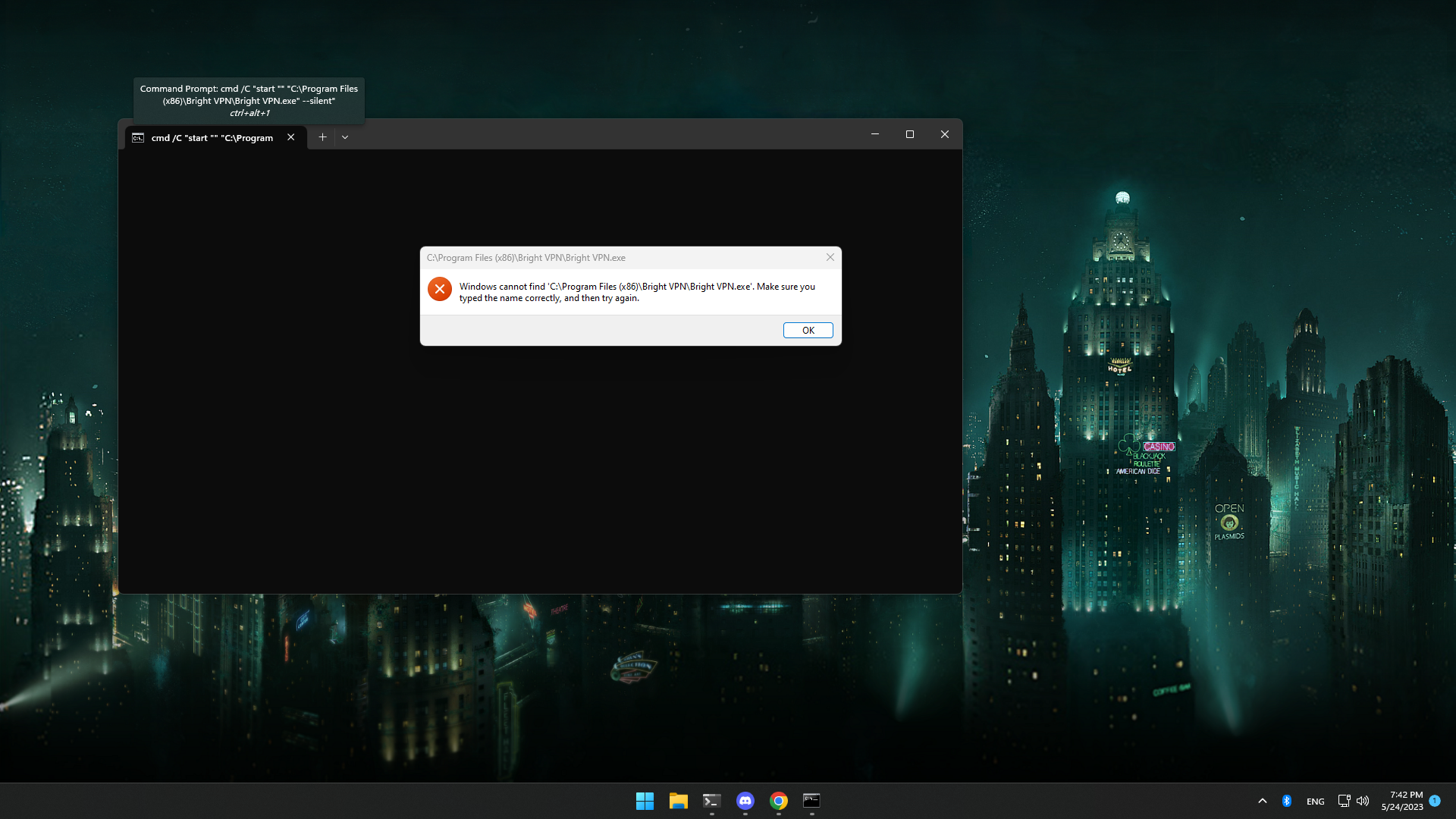Open the Windows Start menu
The width and height of the screenshot is (1456, 819).
tap(645, 801)
